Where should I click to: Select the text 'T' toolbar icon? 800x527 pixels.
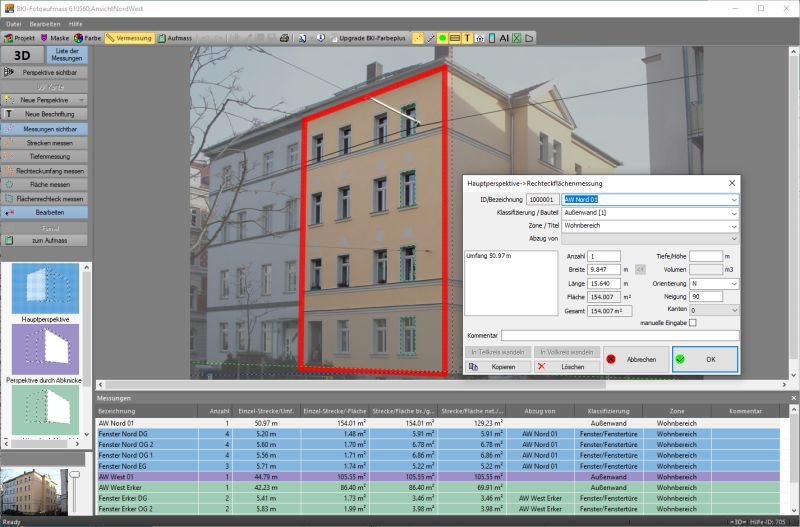467,37
